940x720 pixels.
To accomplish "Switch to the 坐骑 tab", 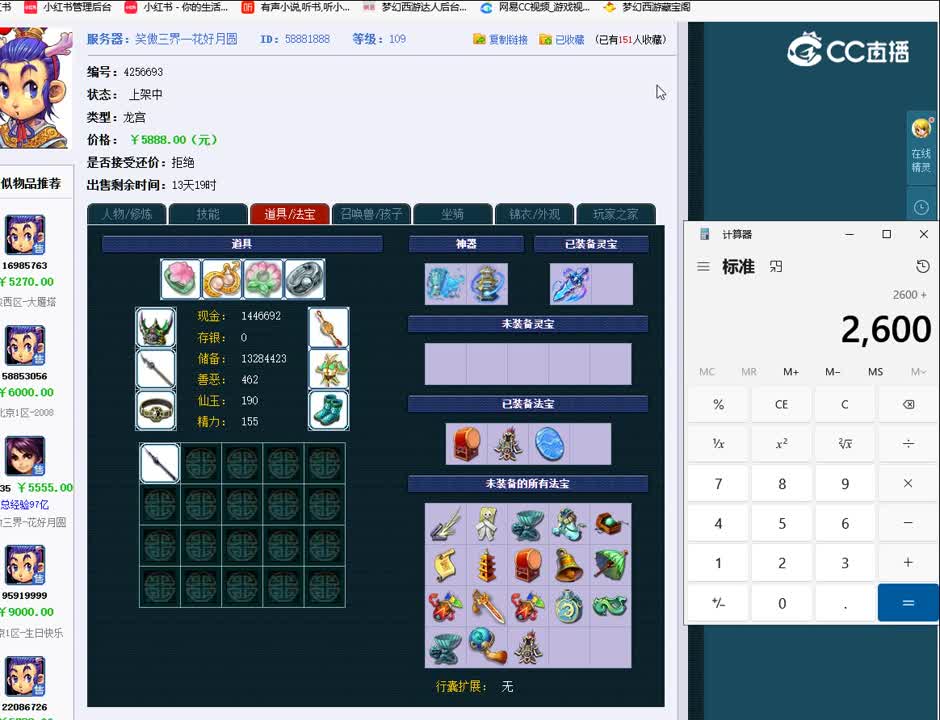I will (x=453, y=214).
